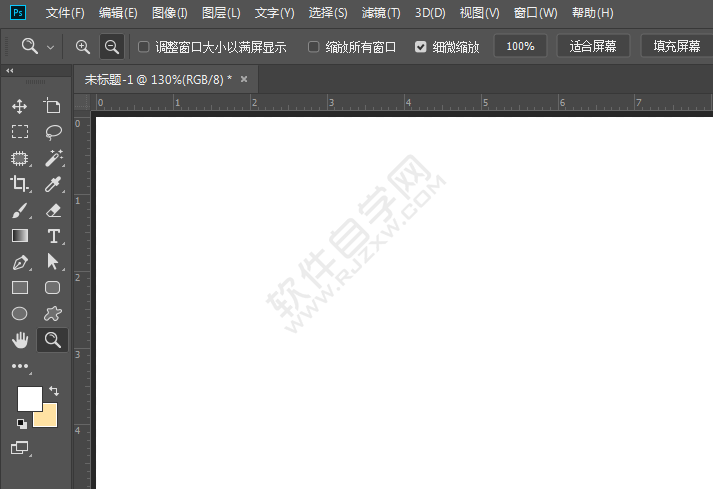Select the Magic Wand tool
This screenshot has width=713, height=489.
[x=53, y=158]
